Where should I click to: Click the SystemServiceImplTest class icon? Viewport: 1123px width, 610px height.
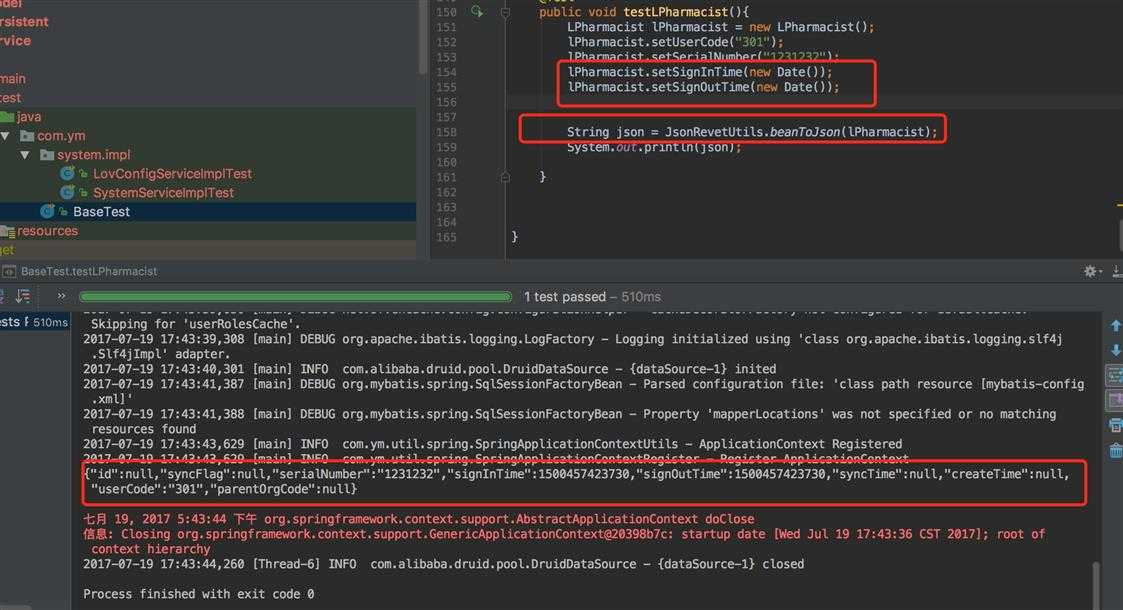68,193
